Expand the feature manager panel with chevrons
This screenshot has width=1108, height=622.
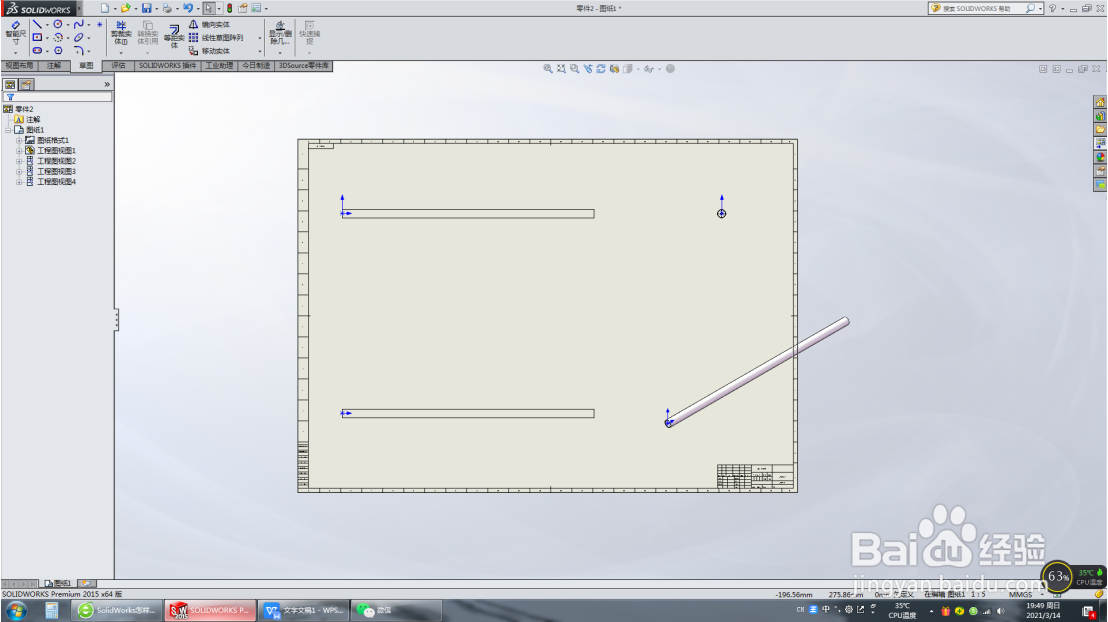click(107, 84)
